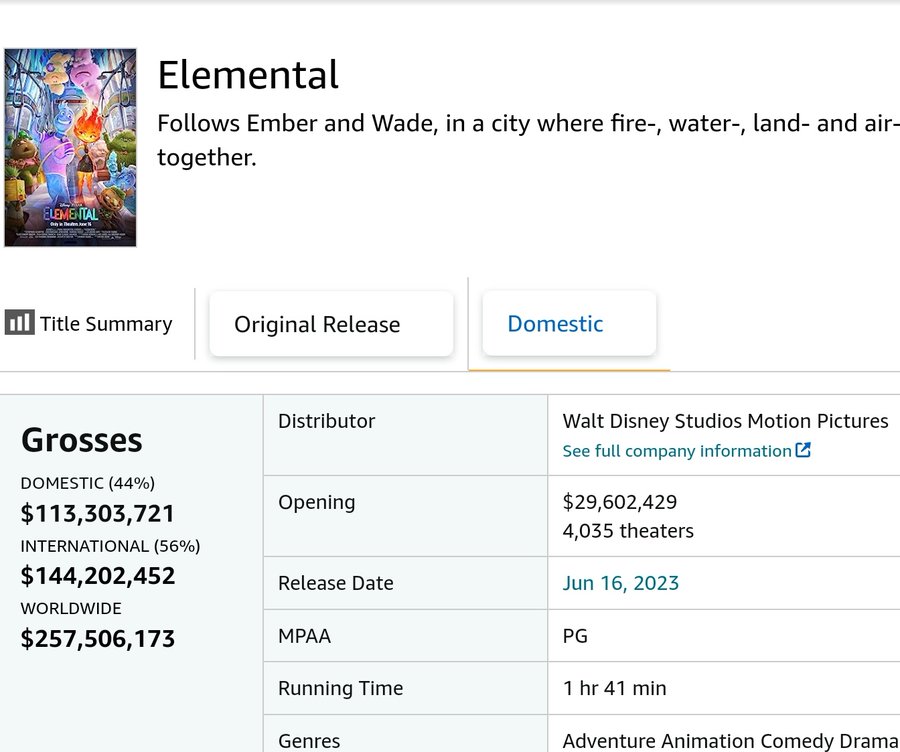Open the Title Summary bar chart icon
The width and height of the screenshot is (900, 752).
pyautogui.click(x=20, y=323)
